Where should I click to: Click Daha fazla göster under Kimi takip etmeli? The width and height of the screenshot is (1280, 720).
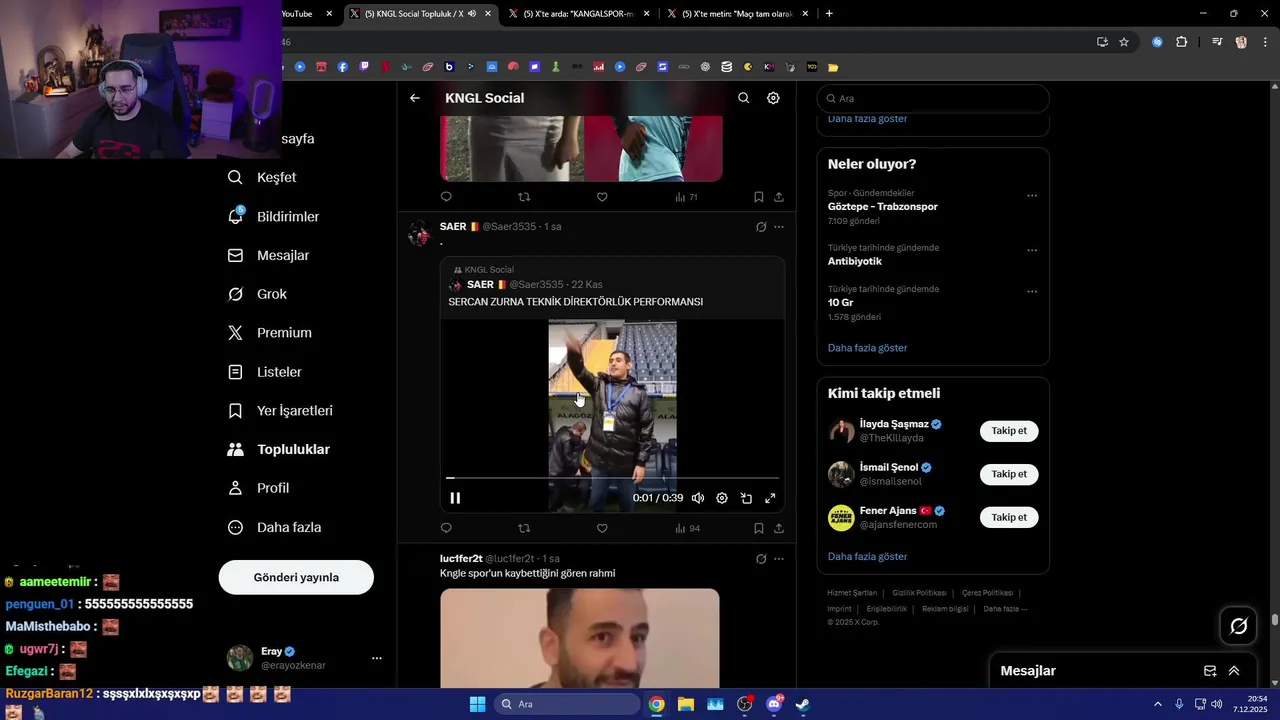pos(867,556)
